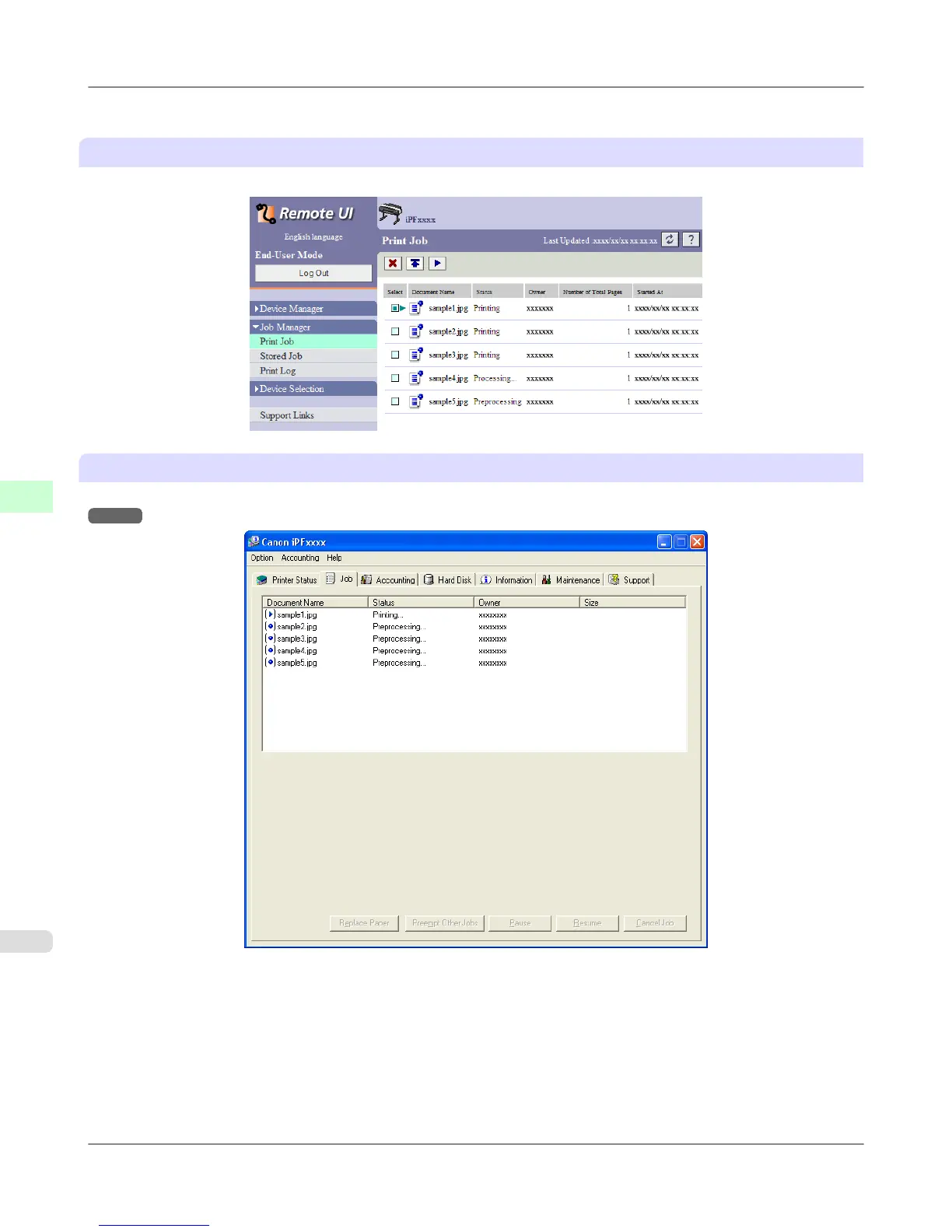Screen dimensions: 952x1232
Task: Click status icon beside sample2.jpg in Canon window
Action: point(270,626)
